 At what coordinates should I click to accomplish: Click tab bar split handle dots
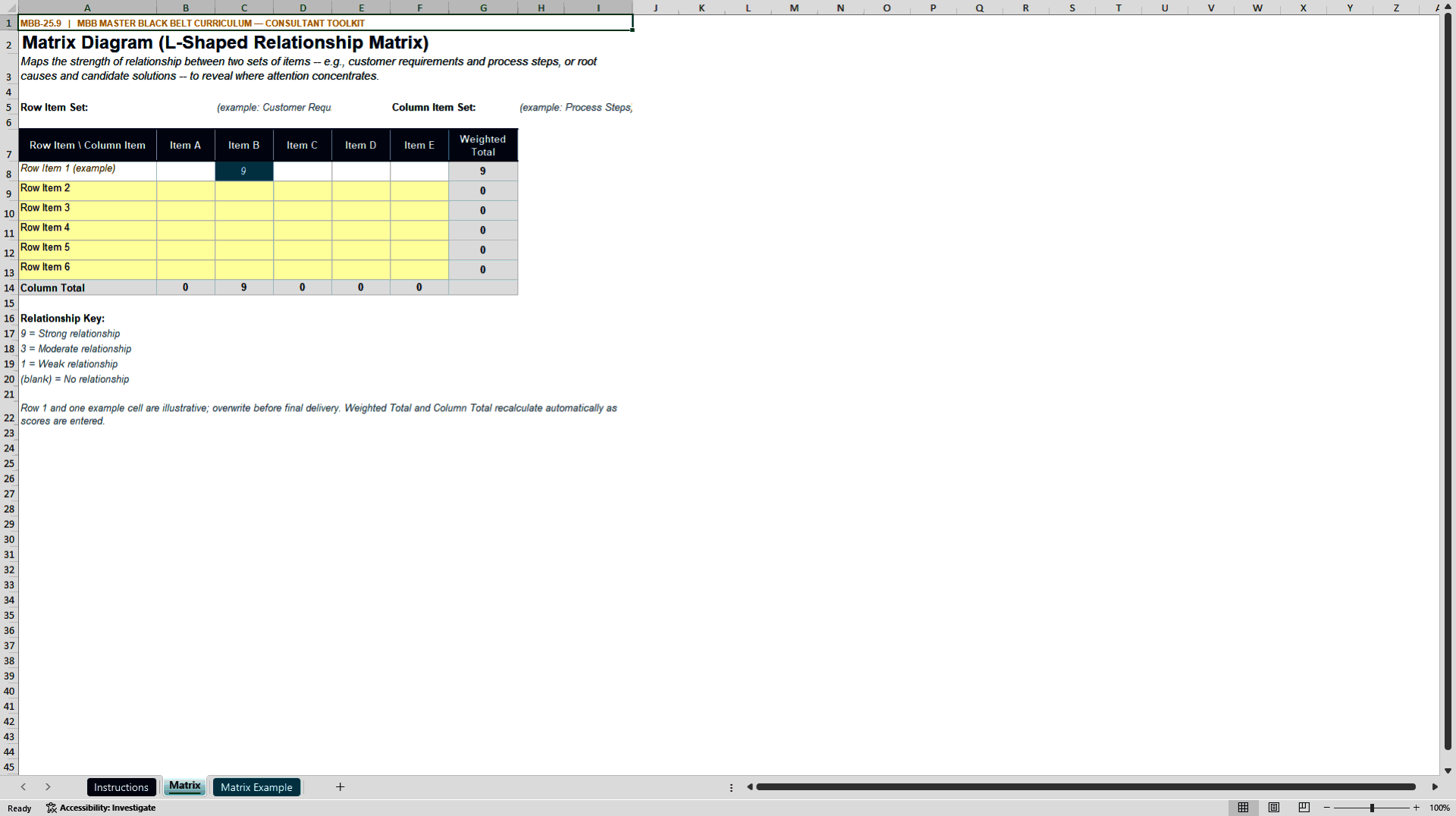[x=731, y=788]
